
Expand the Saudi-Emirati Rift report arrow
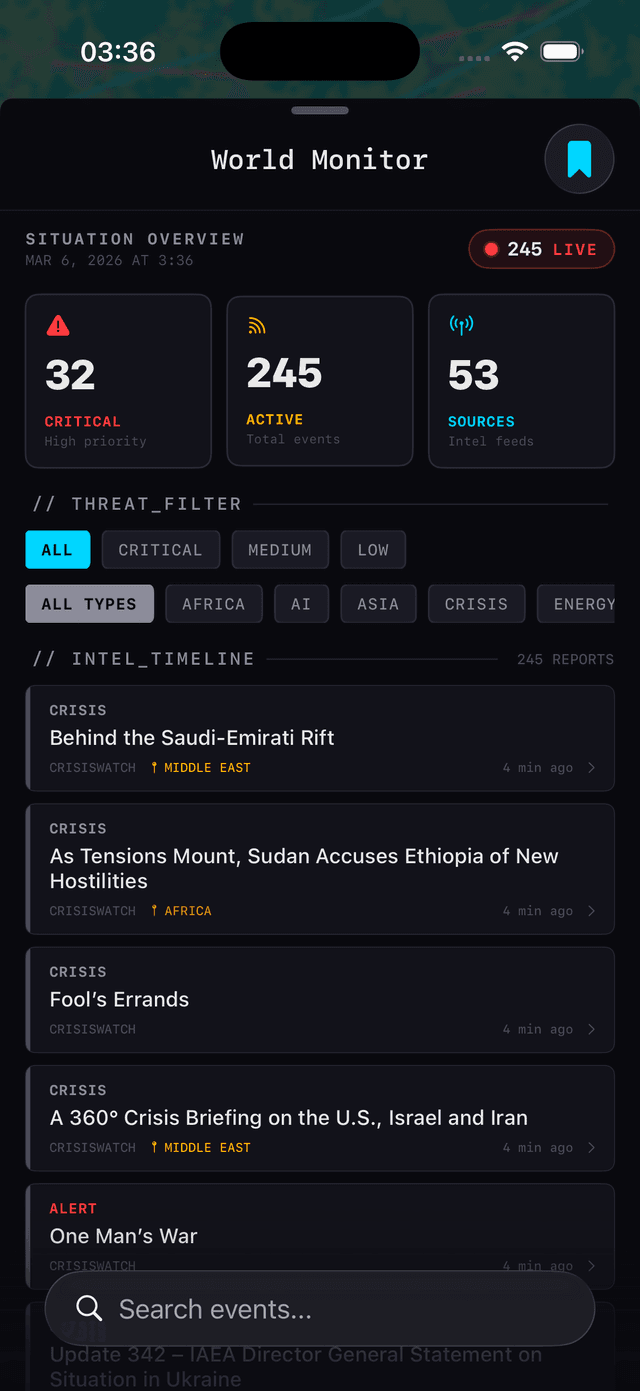pos(590,769)
